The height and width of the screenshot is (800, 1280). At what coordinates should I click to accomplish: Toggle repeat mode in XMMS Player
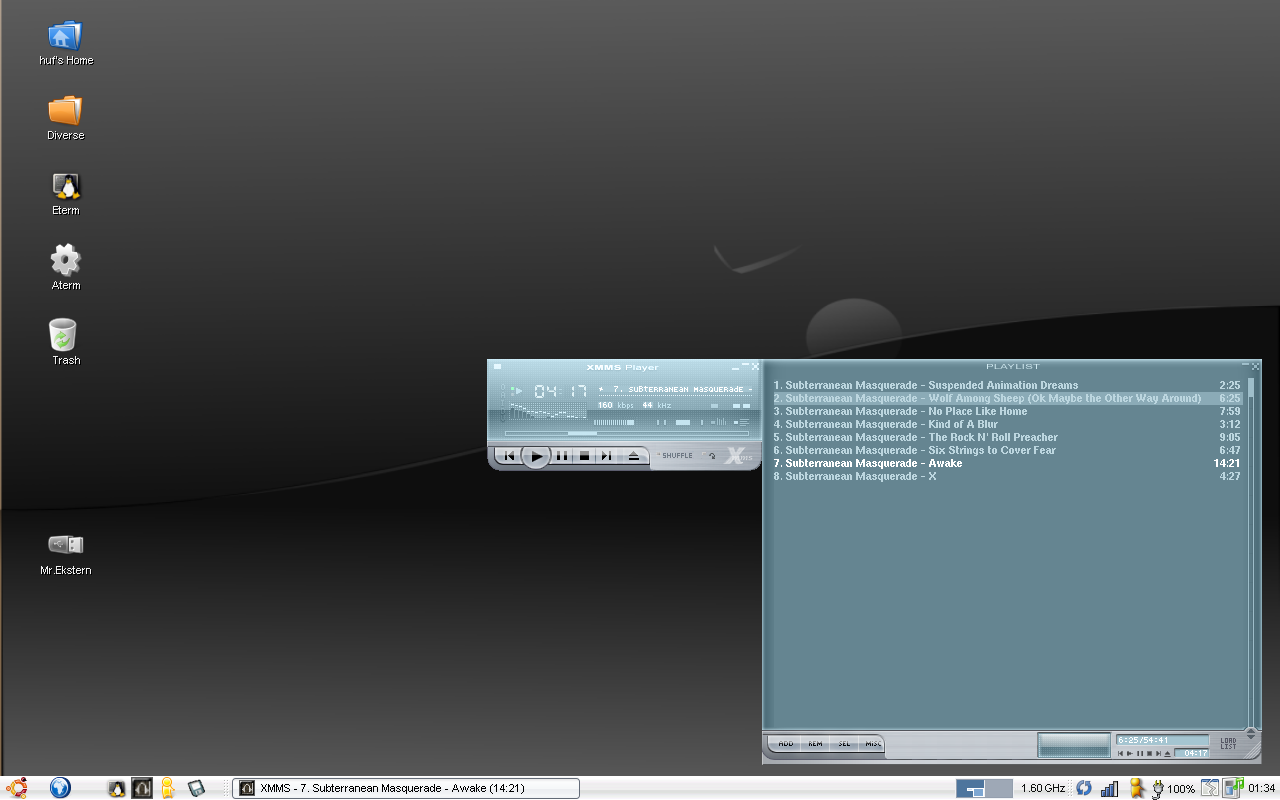point(710,456)
